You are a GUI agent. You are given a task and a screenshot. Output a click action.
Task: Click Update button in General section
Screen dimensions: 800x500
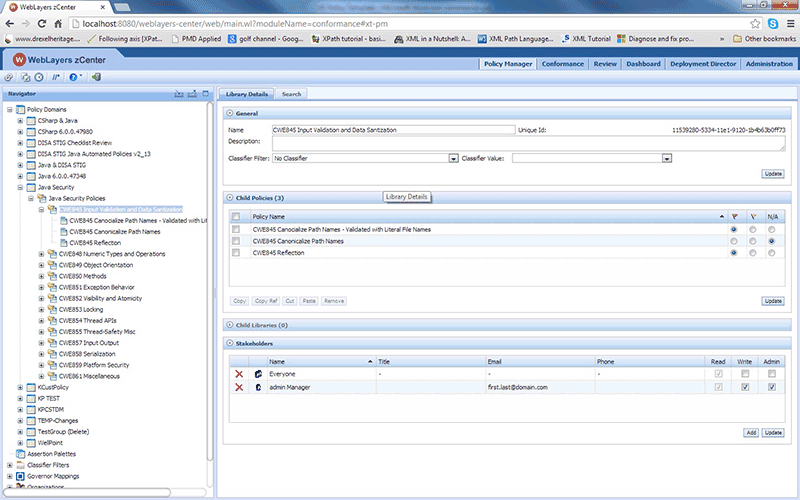(x=773, y=173)
